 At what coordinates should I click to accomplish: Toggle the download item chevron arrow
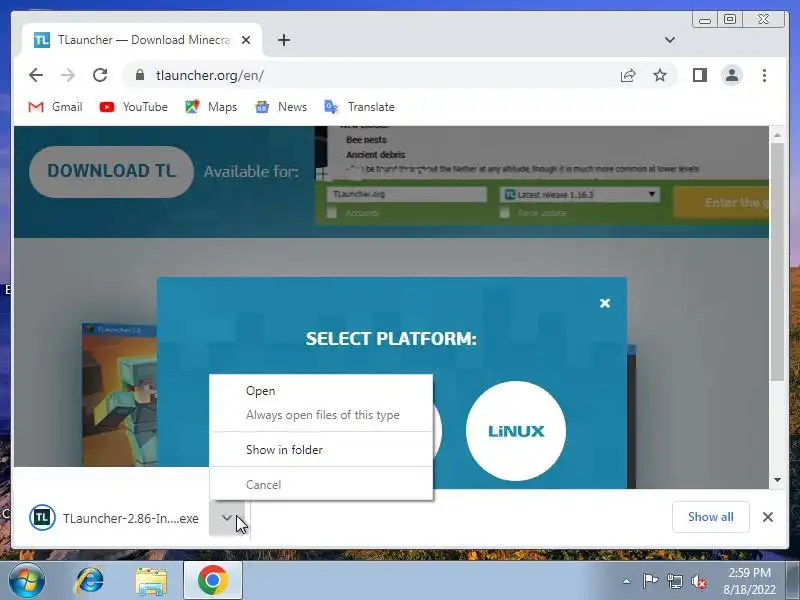point(227,518)
